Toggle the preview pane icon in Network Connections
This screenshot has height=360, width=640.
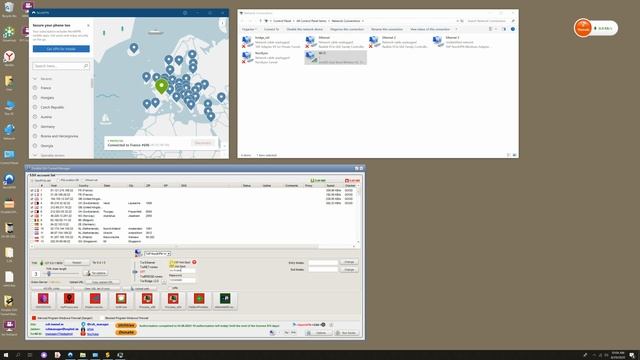pos(504,29)
